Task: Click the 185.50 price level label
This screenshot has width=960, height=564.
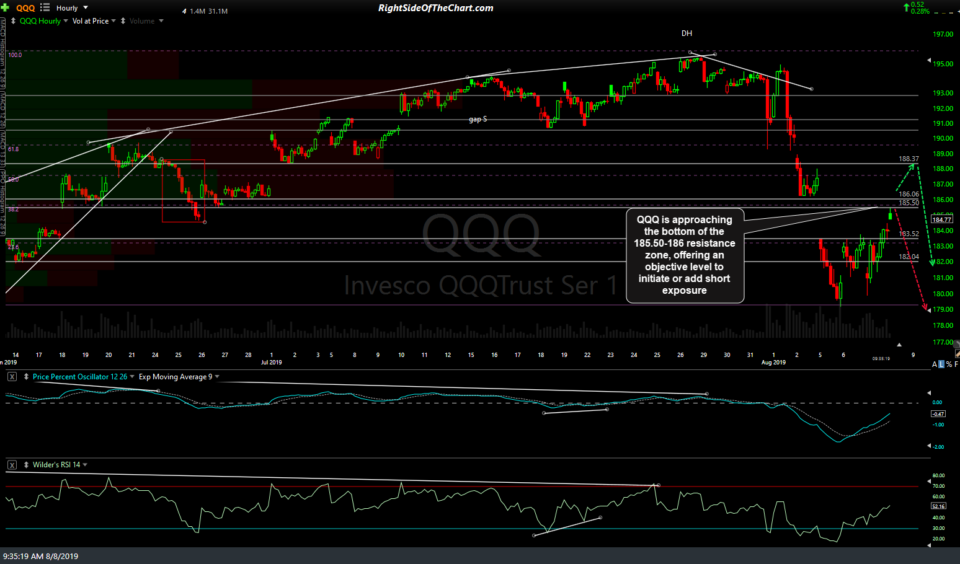Action: tap(909, 203)
